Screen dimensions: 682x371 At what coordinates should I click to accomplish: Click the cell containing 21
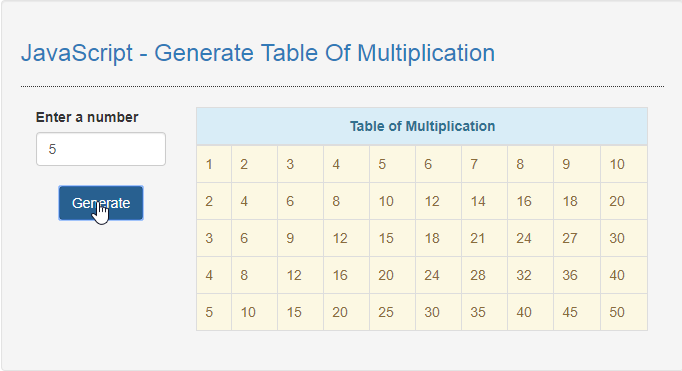[x=484, y=238]
